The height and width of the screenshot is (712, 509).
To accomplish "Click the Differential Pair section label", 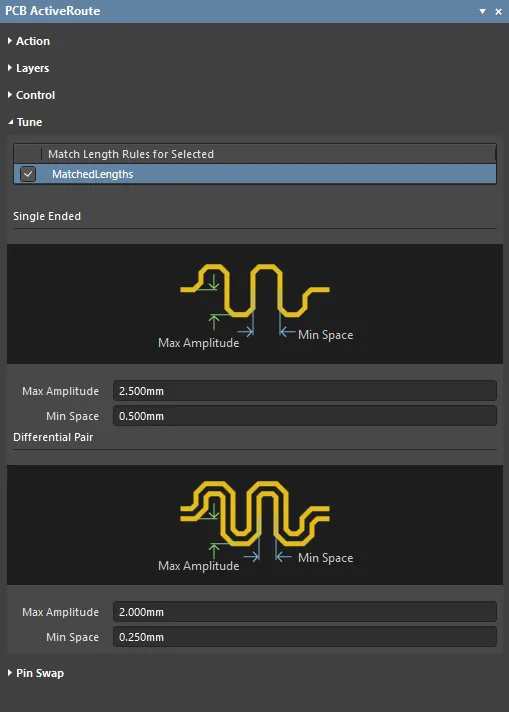I will (x=53, y=437).
